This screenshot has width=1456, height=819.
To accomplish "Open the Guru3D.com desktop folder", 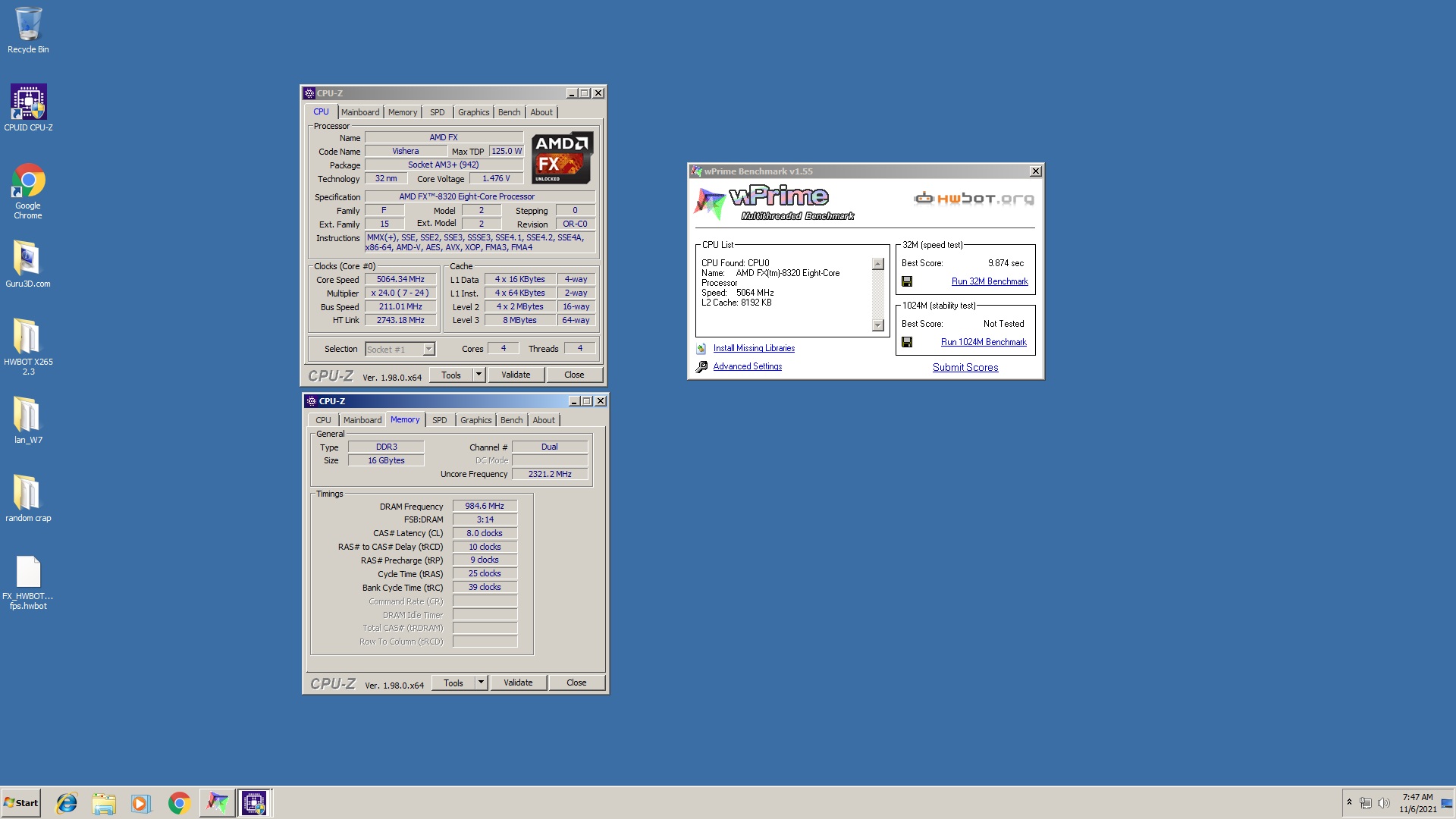I will point(28,264).
